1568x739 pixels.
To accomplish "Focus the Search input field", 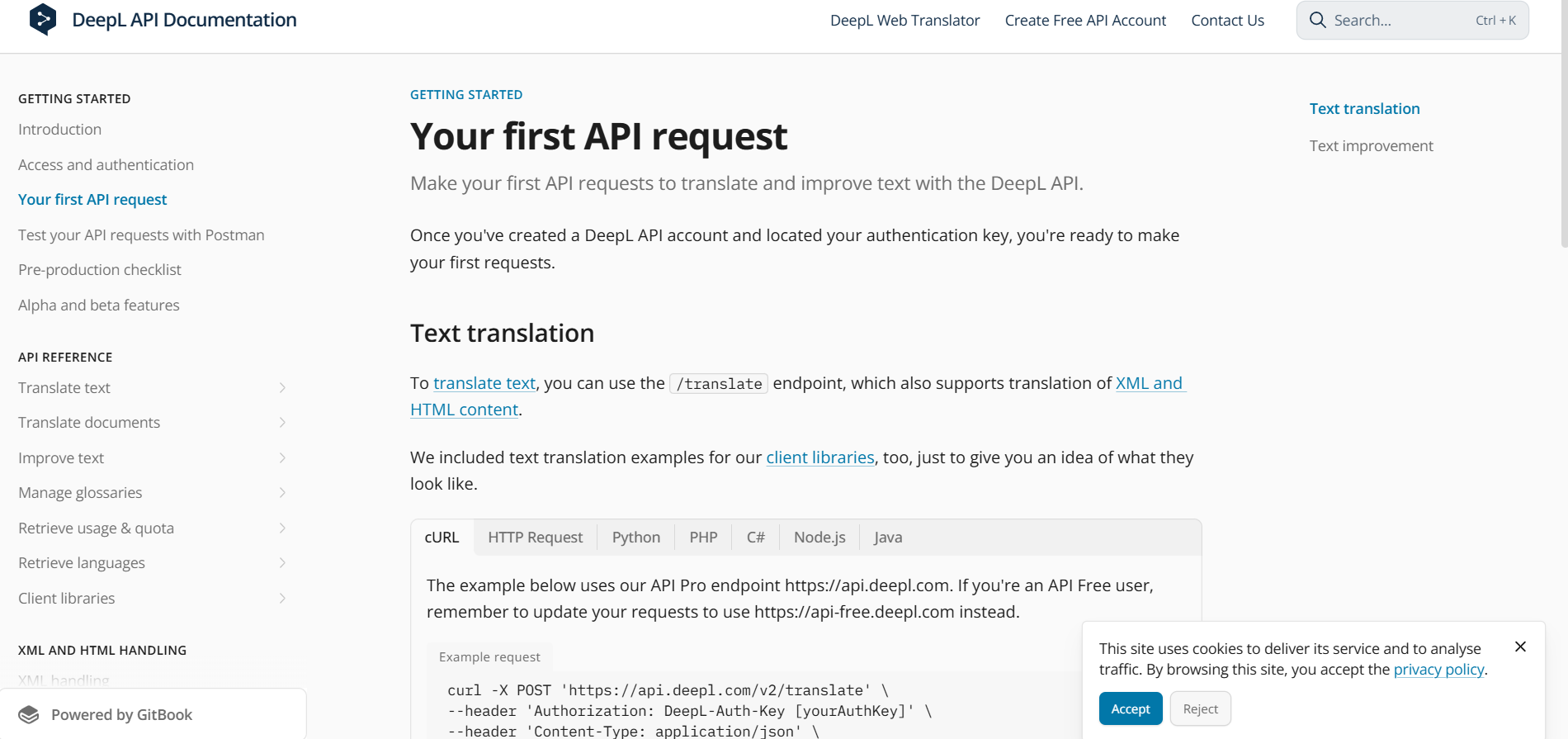I will pyautogui.click(x=1412, y=20).
